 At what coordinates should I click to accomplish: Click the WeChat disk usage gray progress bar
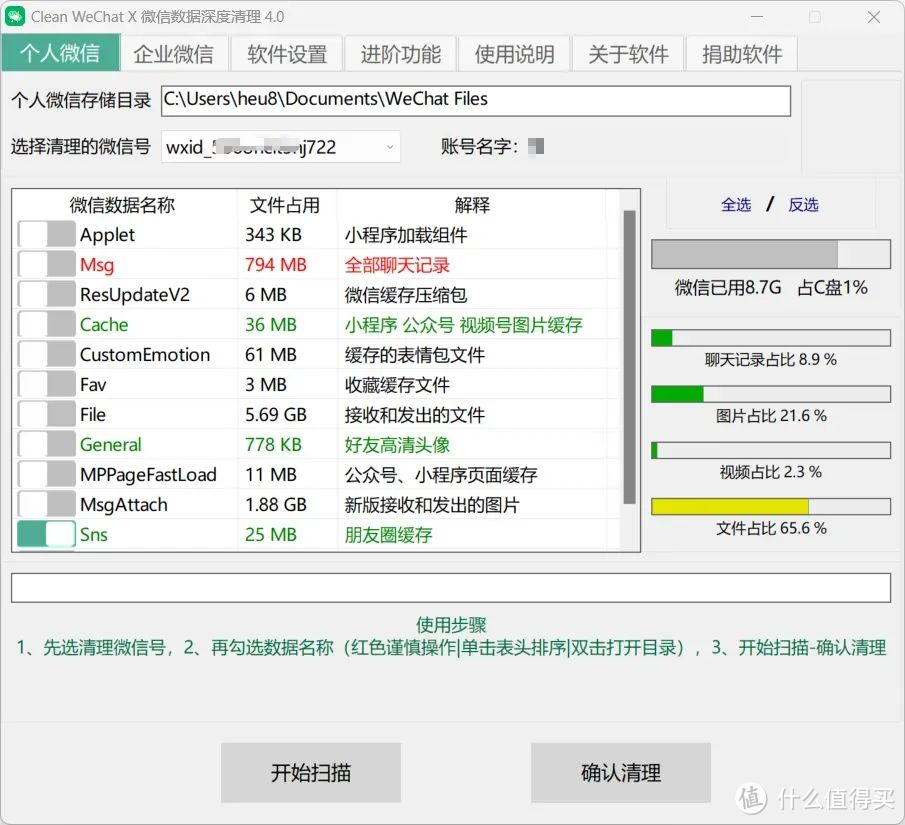pyautogui.click(x=771, y=254)
